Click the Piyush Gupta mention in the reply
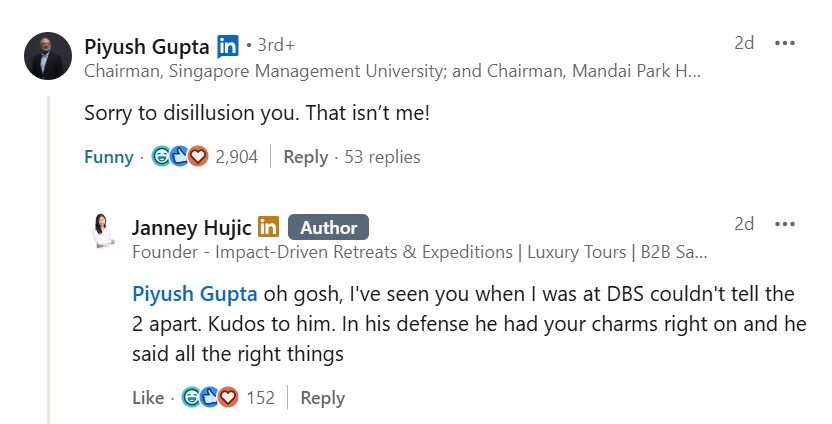 (x=194, y=295)
